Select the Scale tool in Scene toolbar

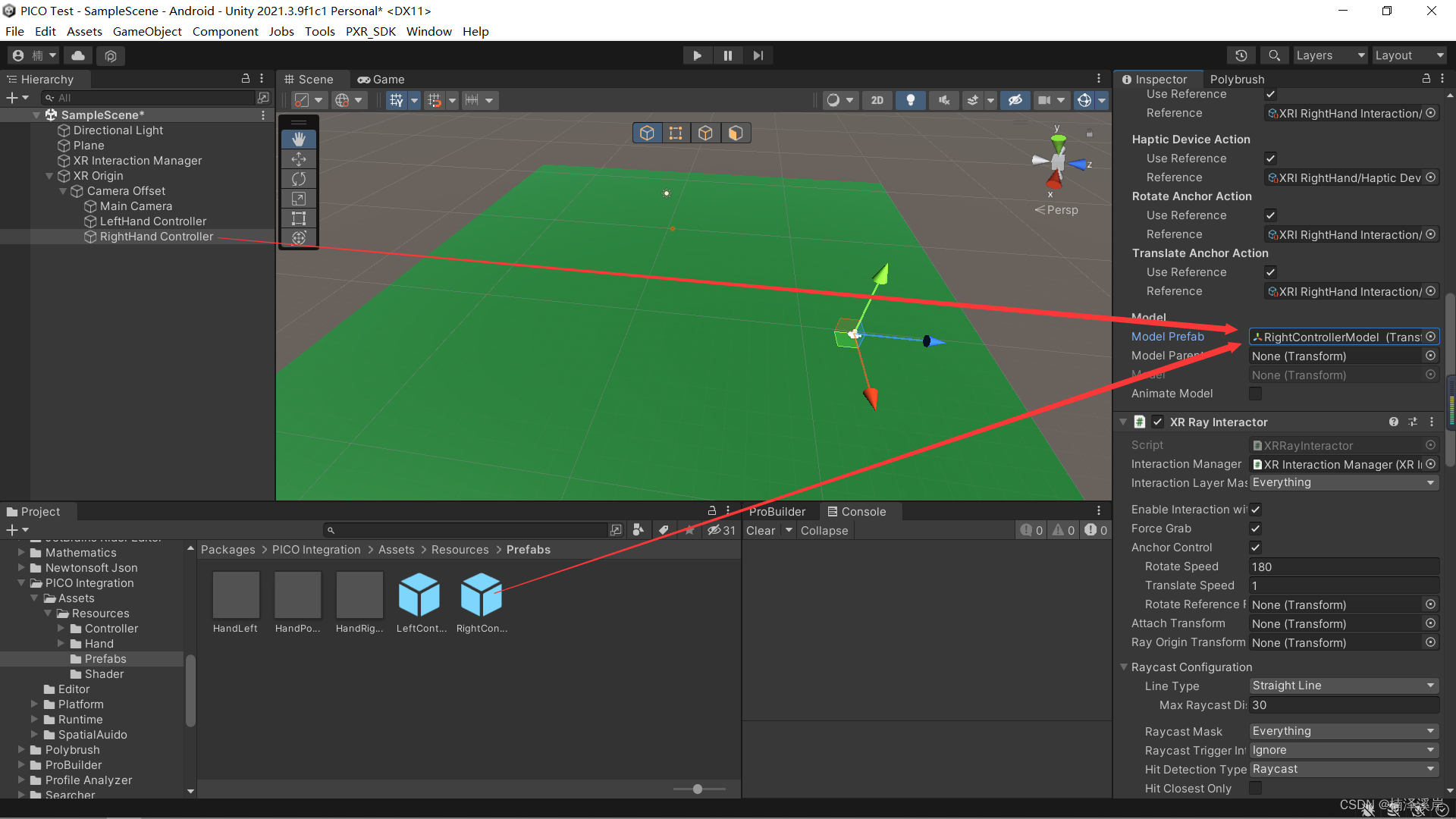tap(299, 199)
